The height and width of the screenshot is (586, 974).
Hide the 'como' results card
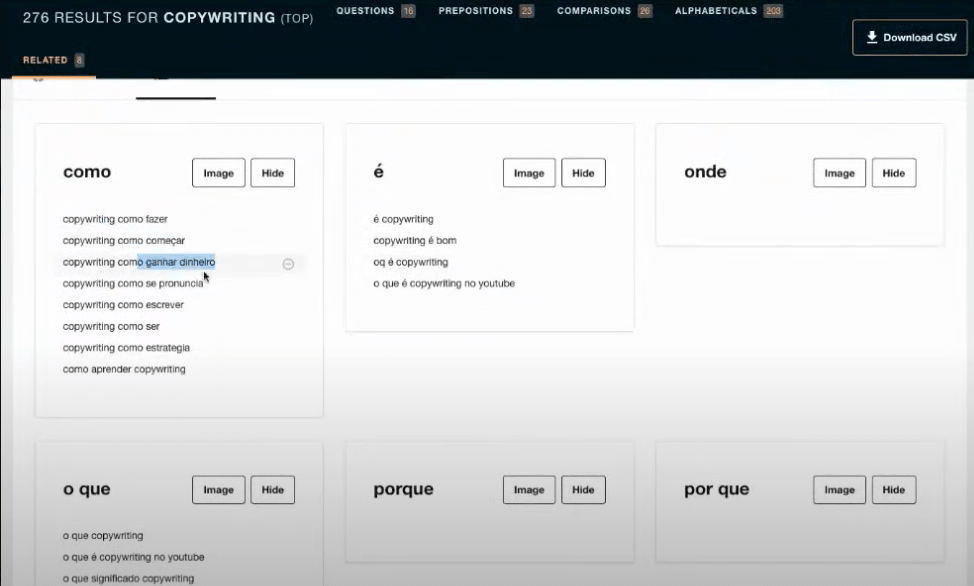(x=272, y=173)
